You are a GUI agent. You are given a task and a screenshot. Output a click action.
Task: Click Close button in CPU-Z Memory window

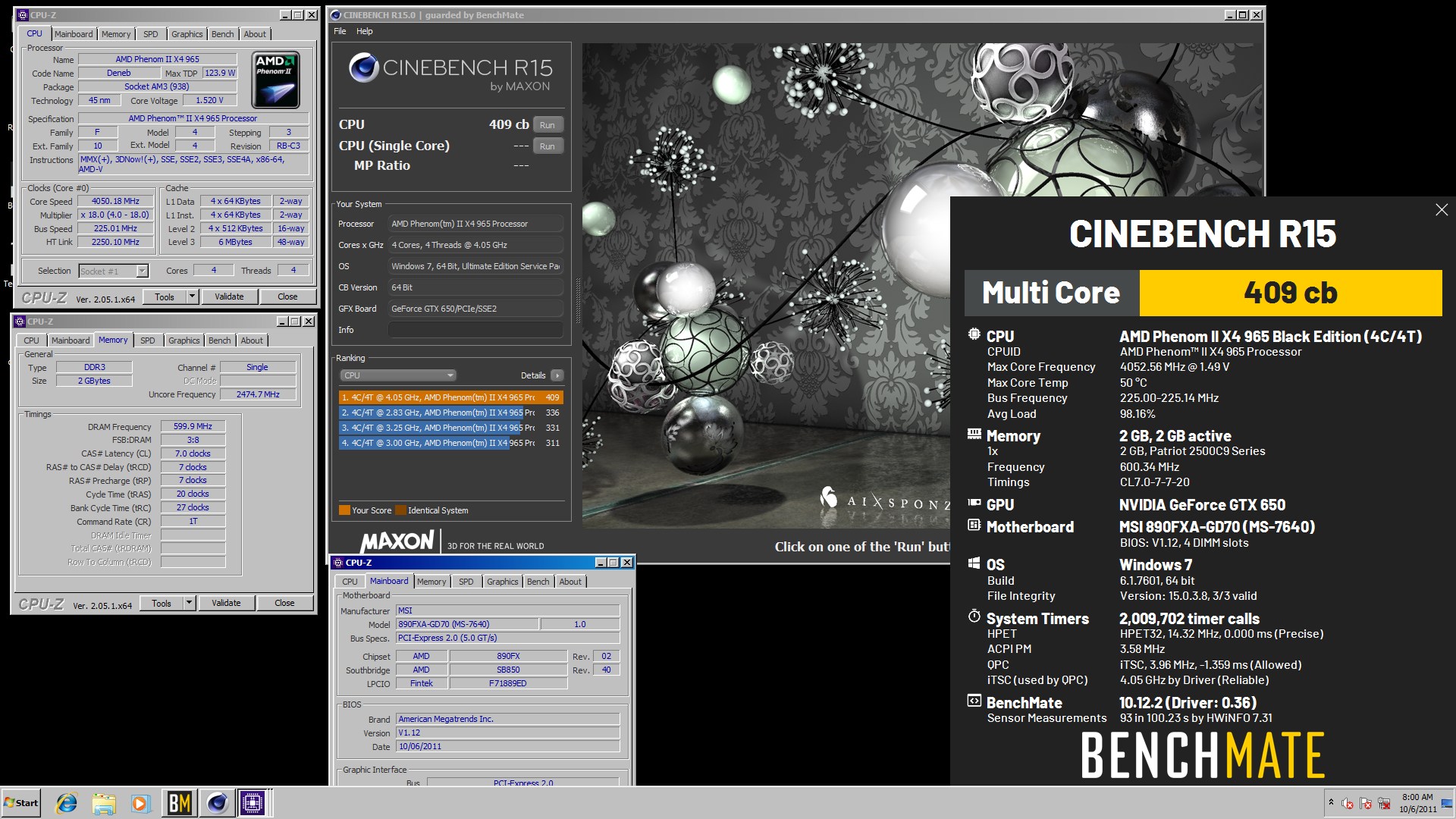tap(284, 603)
